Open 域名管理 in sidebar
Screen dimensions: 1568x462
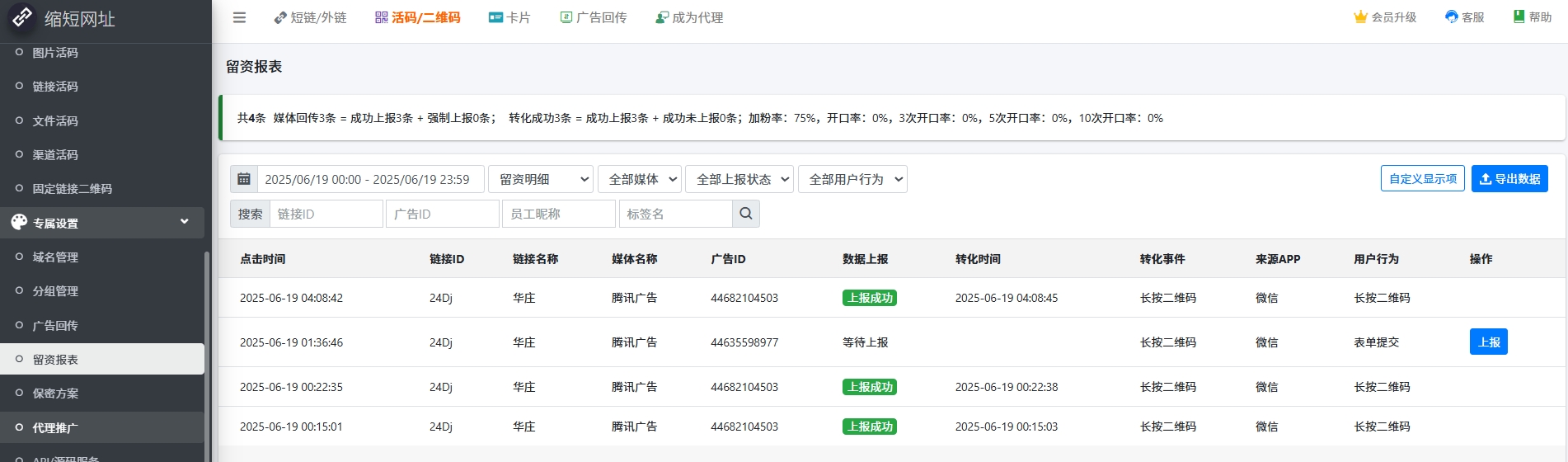click(x=55, y=257)
